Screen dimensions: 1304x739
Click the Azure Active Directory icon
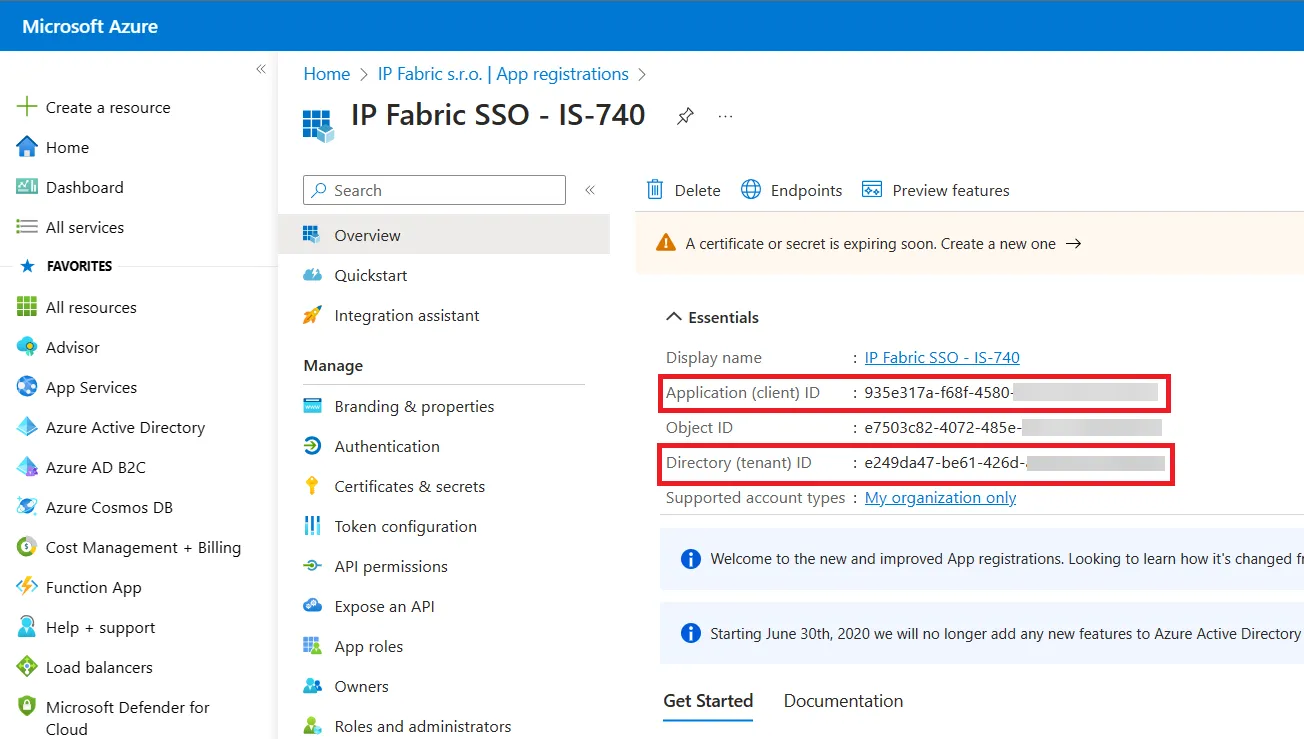tap(27, 427)
